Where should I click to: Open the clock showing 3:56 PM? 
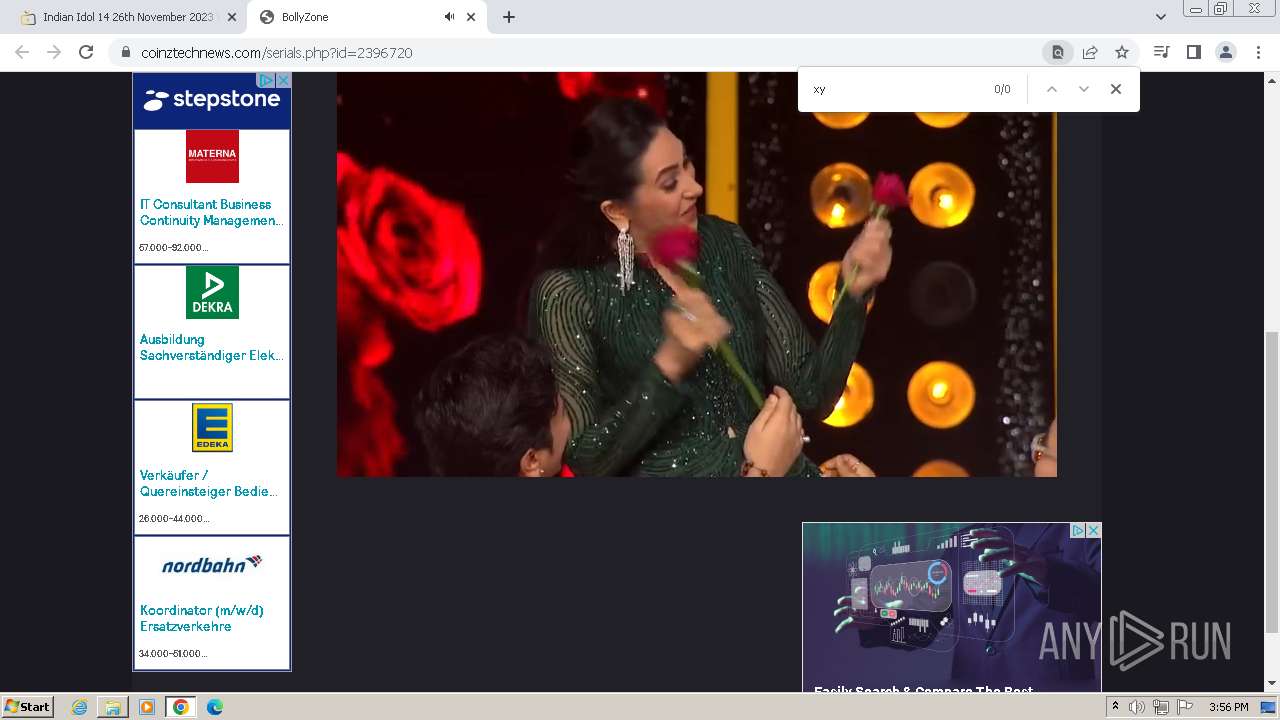tap(1228, 707)
